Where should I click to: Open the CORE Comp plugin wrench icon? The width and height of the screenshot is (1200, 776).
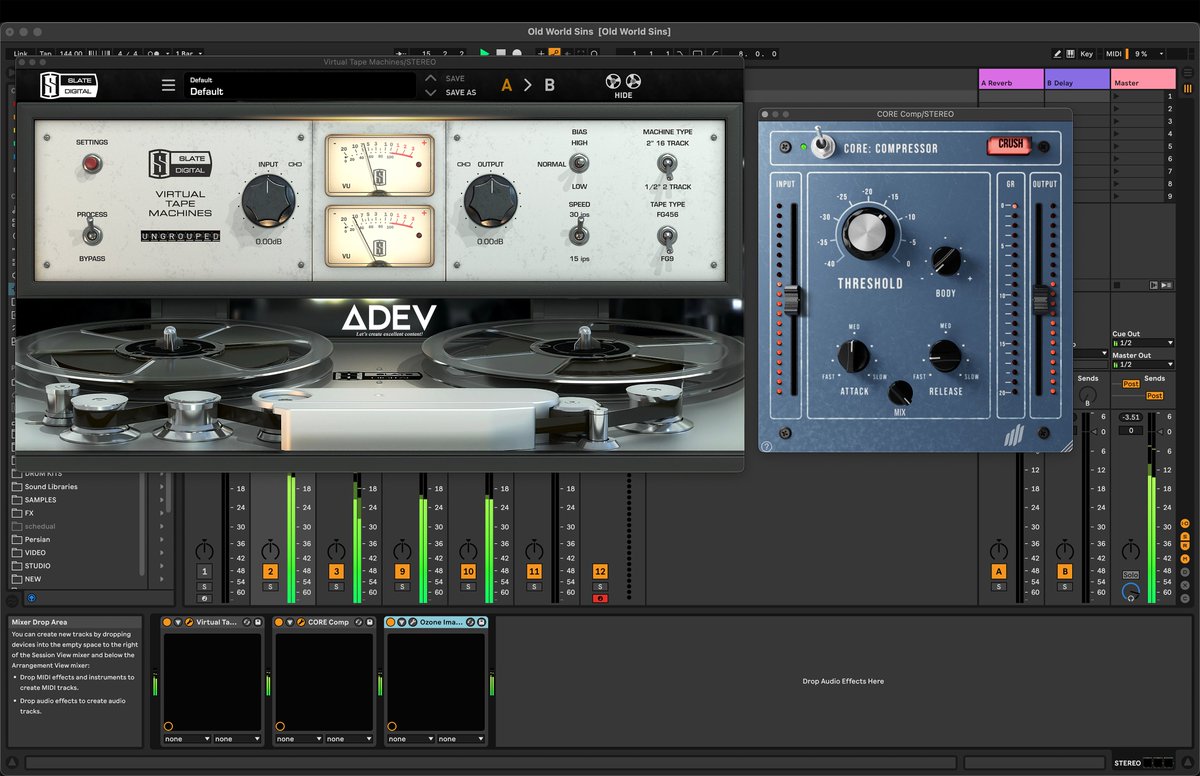coord(301,622)
